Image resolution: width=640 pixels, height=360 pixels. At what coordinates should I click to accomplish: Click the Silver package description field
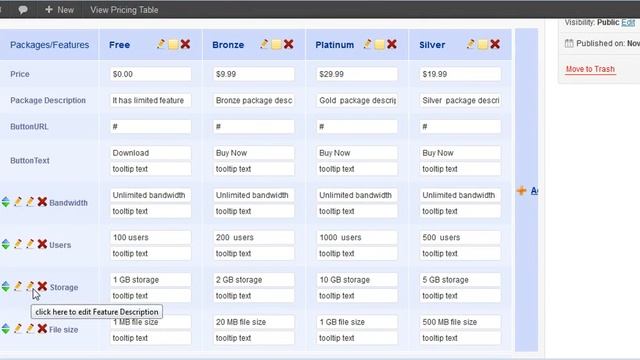click(x=460, y=100)
